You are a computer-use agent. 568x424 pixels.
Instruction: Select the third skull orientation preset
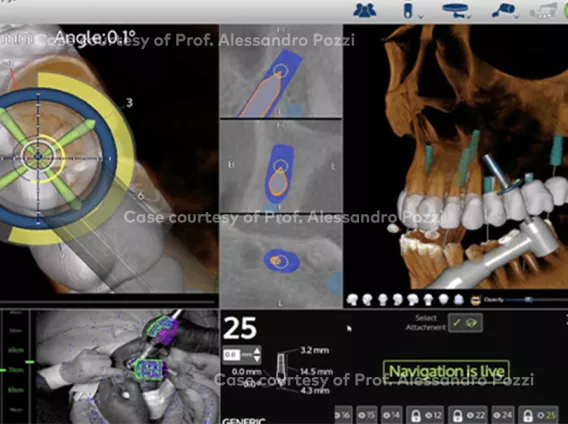(383, 300)
